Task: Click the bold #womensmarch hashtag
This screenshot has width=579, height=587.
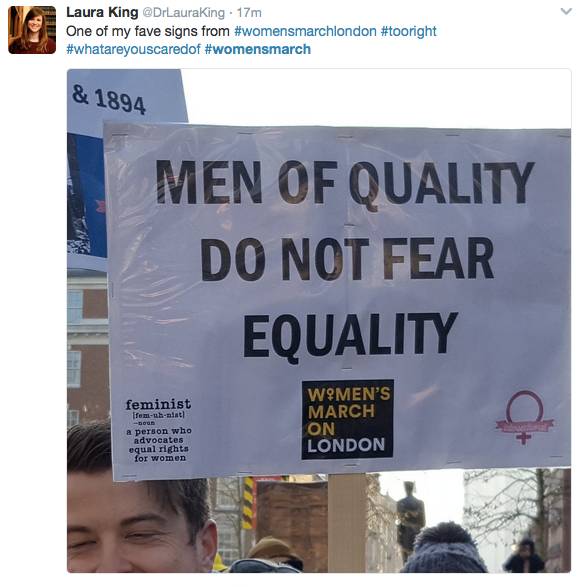Action: coord(258,49)
